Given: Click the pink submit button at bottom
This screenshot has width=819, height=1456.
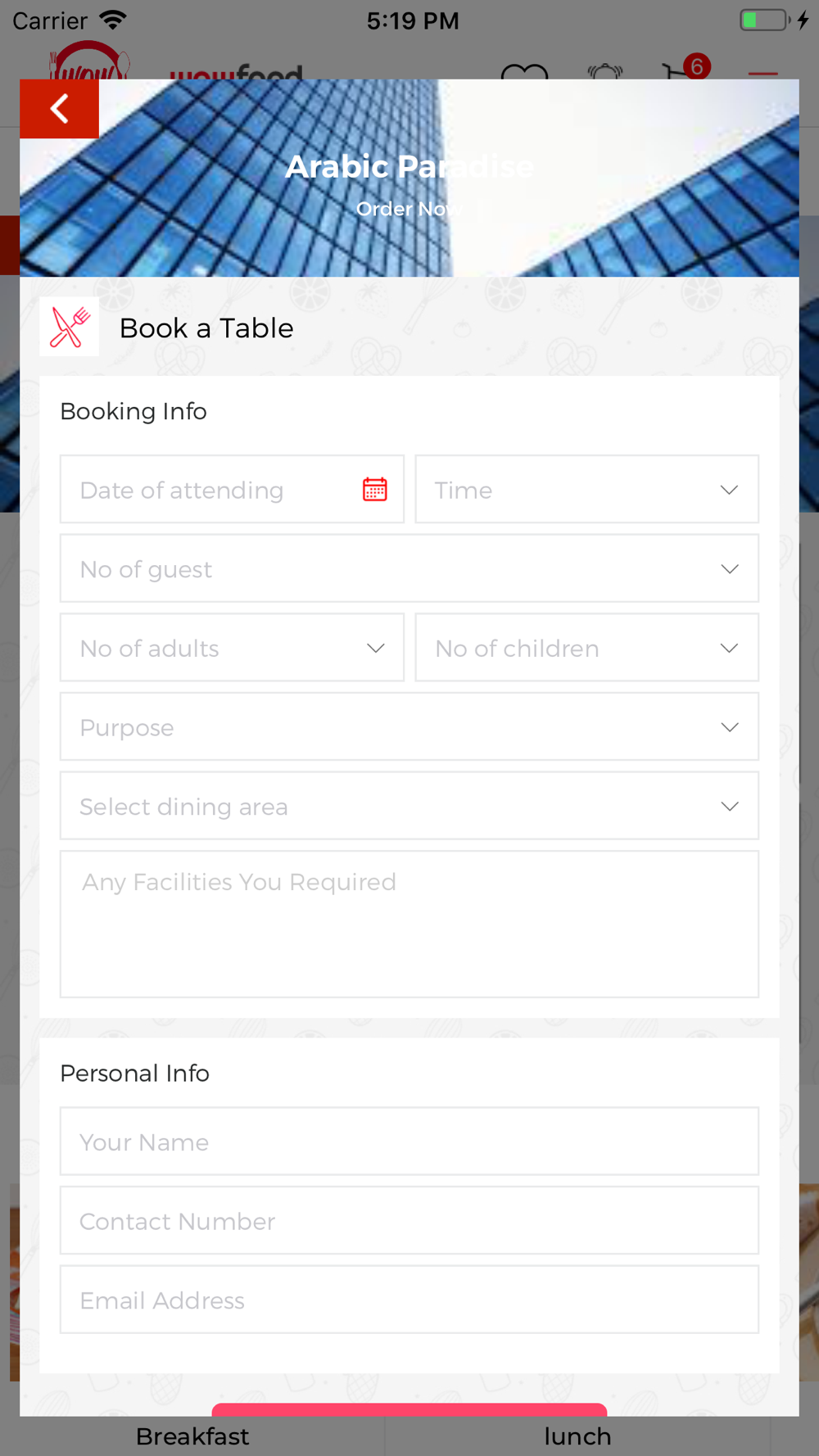Looking at the screenshot, I should pos(409,1409).
